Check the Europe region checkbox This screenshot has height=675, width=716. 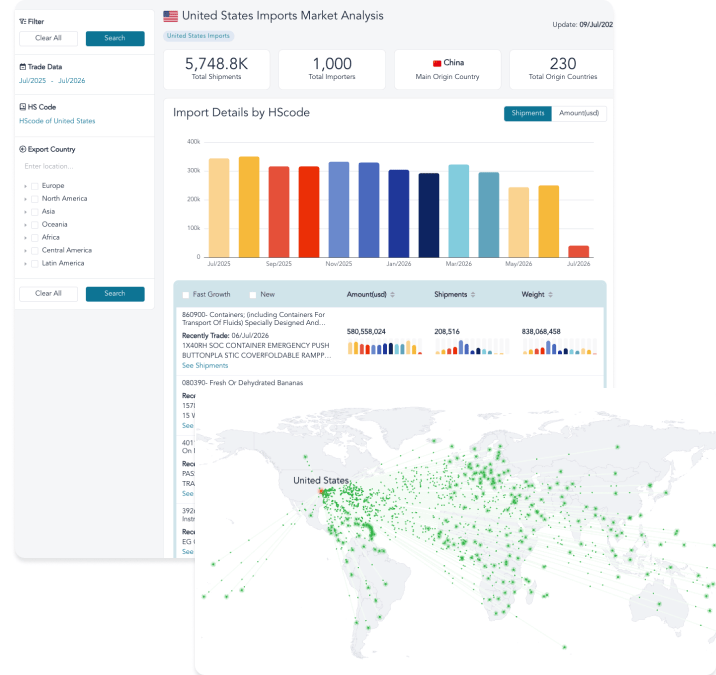pyautogui.click(x=35, y=186)
